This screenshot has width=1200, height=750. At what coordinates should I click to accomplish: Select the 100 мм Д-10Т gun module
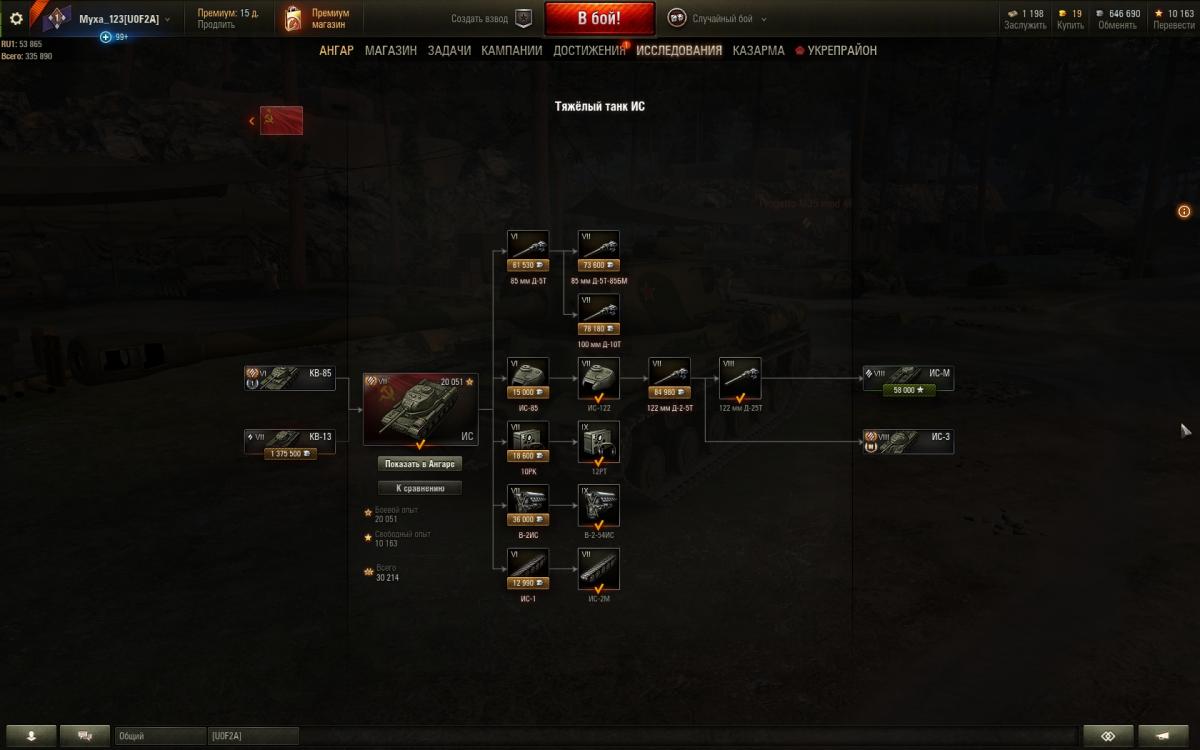(599, 314)
